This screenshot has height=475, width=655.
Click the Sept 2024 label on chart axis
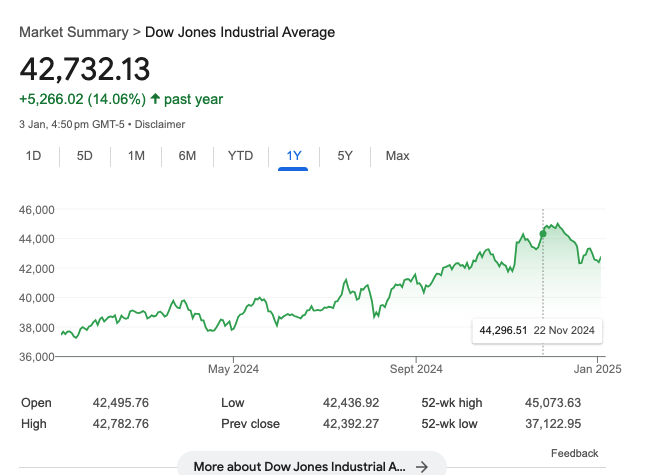pos(416,369)
